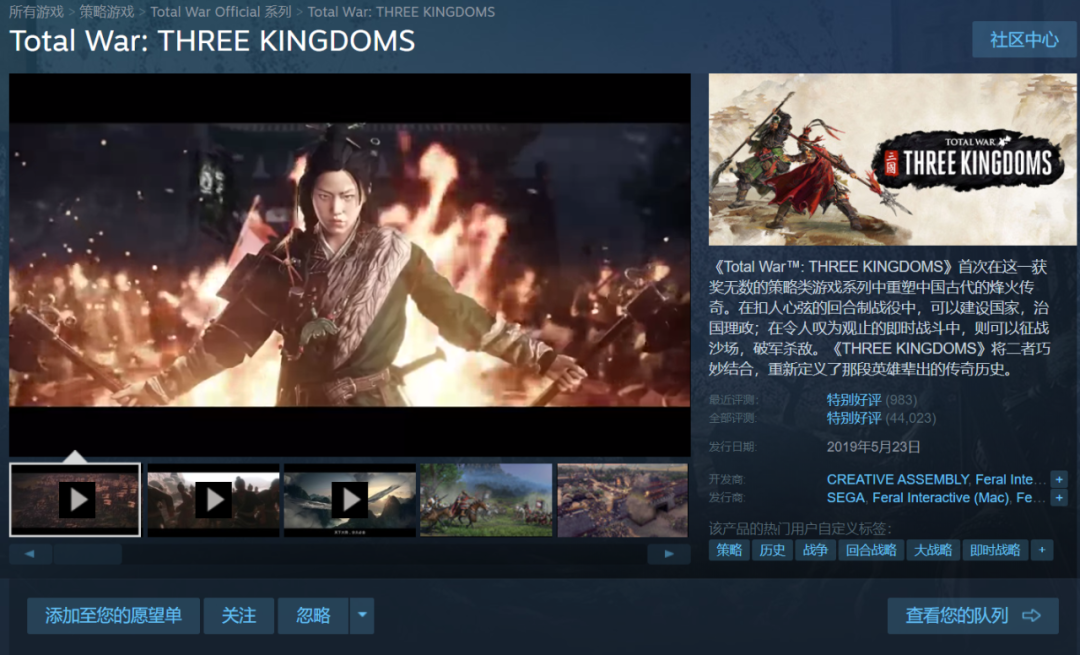Play the third trailer thumbnail with mountains

click(350, 500)
